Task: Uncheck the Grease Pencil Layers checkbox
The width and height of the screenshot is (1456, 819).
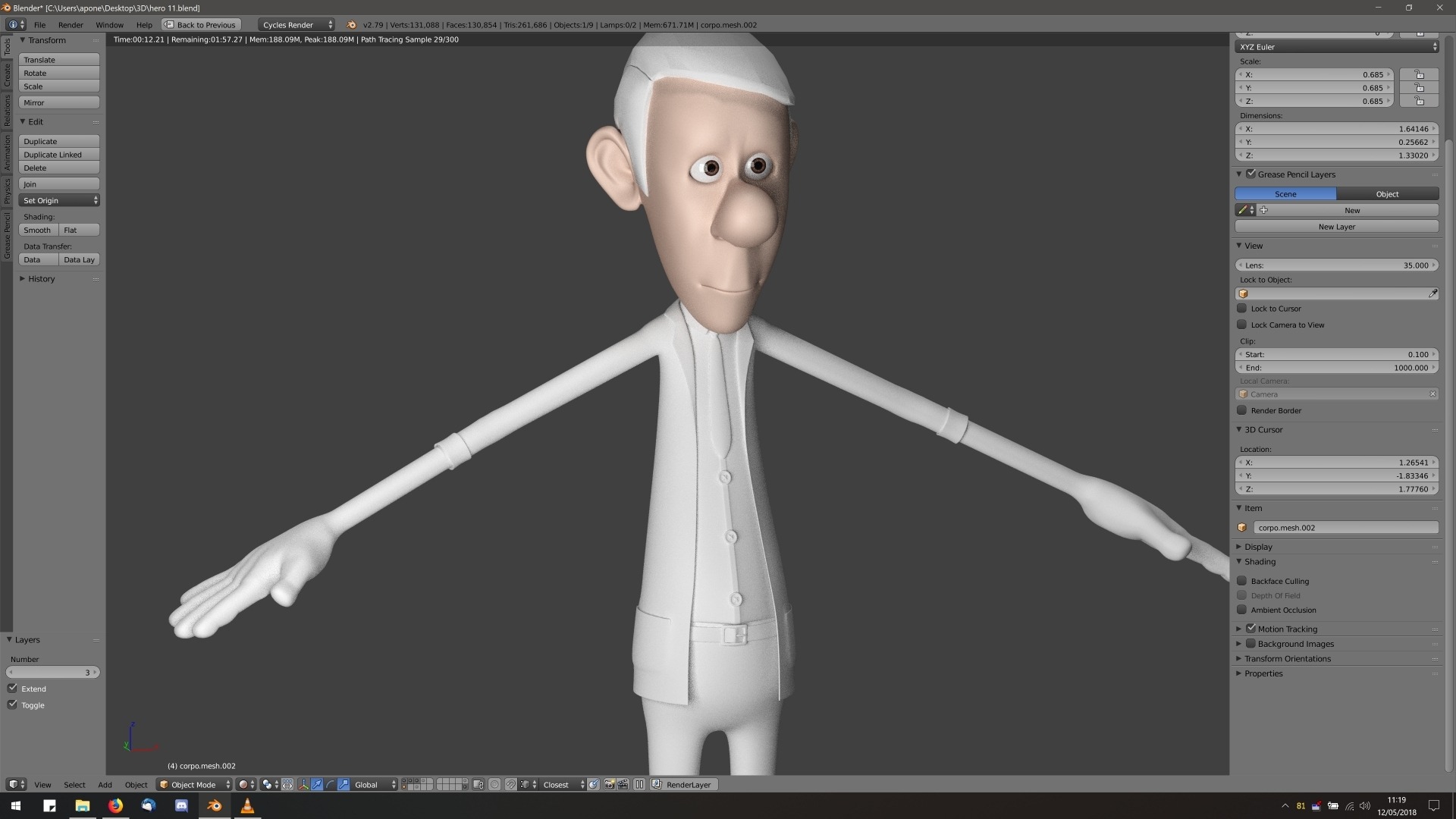Action: (1251, 174)
